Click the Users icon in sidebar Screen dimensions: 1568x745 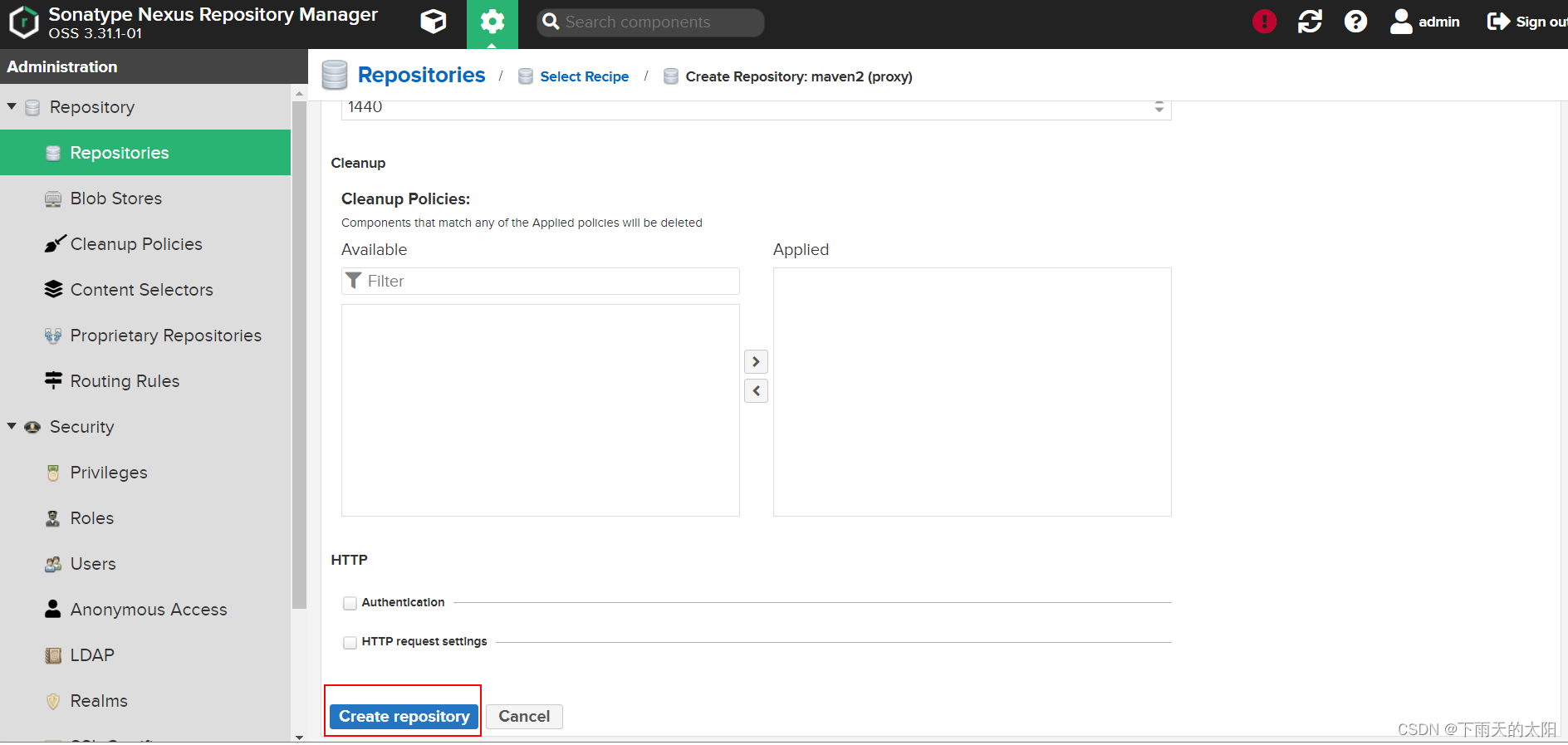pyautogui.click(x=53, y=564)
